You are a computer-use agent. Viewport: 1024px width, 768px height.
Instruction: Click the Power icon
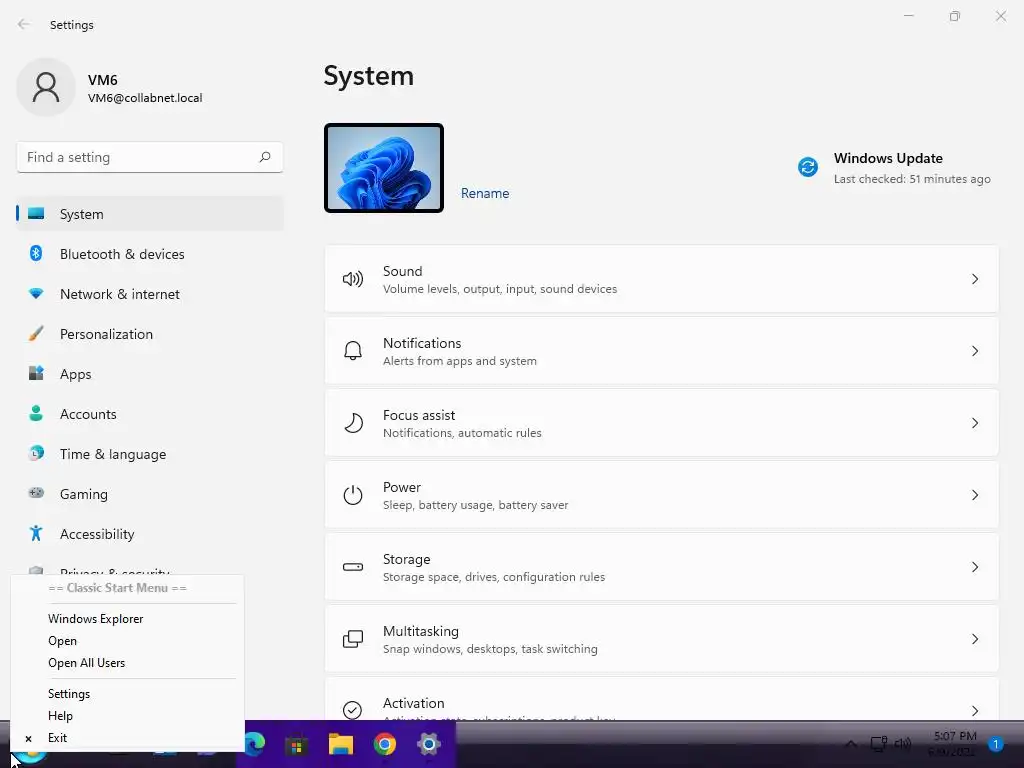coord(353,495)
